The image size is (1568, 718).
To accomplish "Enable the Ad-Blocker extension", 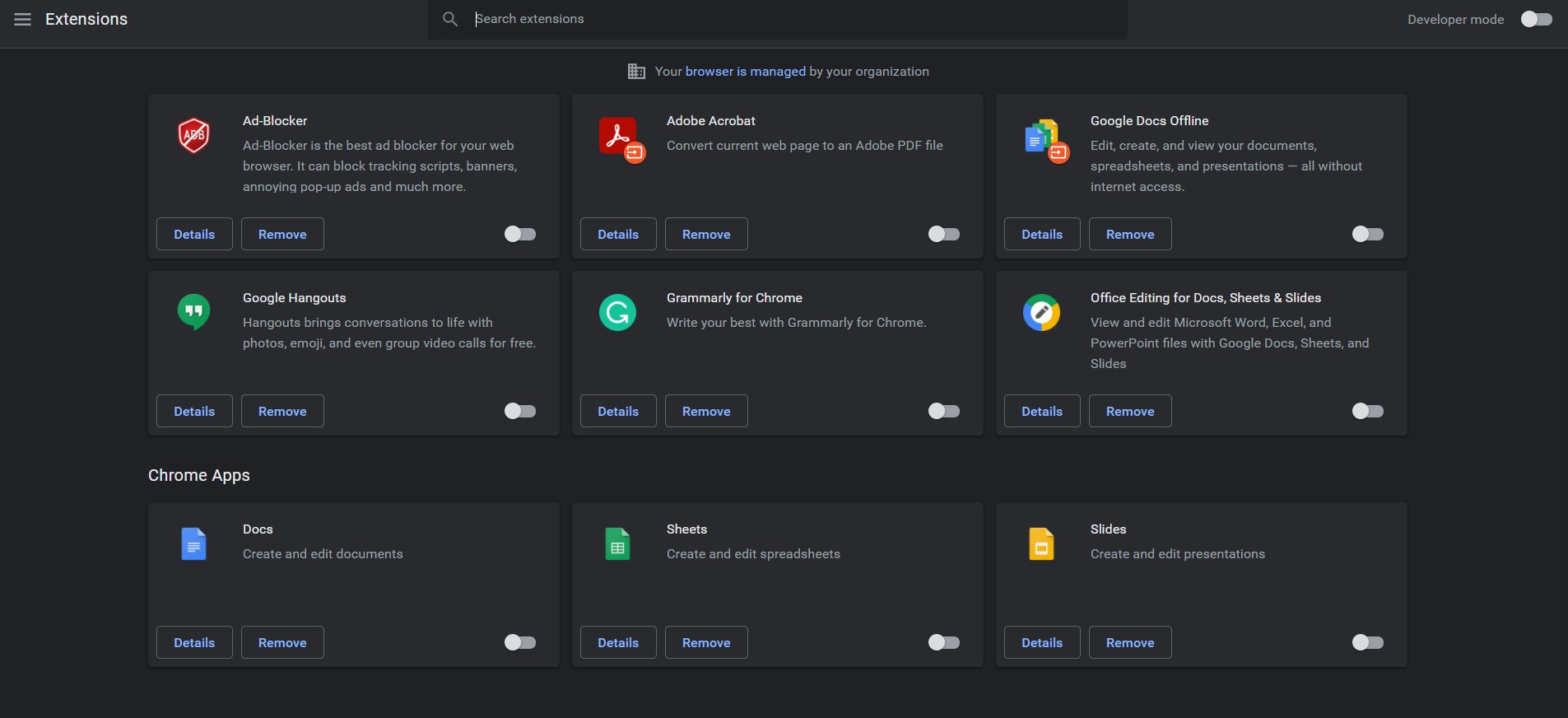I will click(x=520, y=235).
